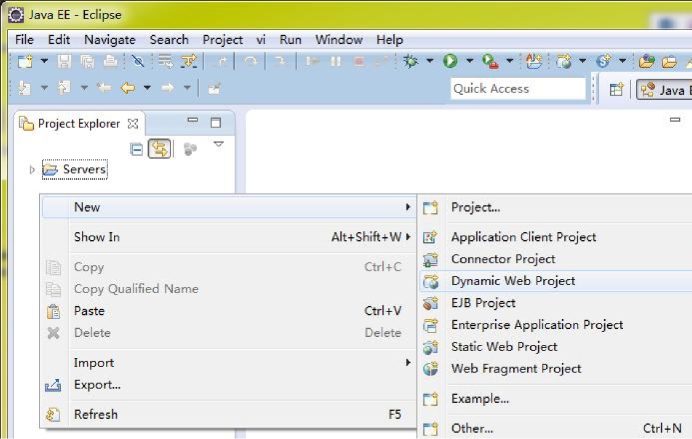Click the Debug bug icon
Image resolution: width=692 pixels, height=439 pixels.
(410, 61)
